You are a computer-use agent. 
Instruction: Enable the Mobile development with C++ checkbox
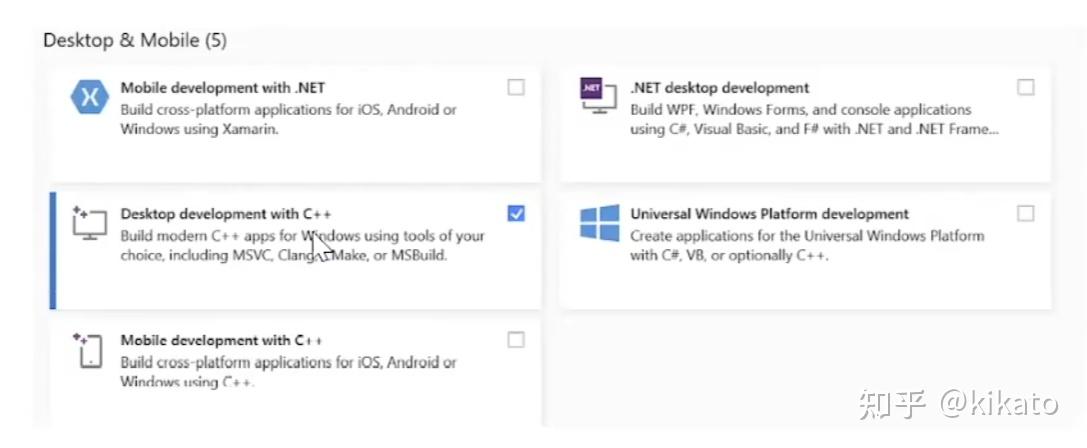coord(516,340)
